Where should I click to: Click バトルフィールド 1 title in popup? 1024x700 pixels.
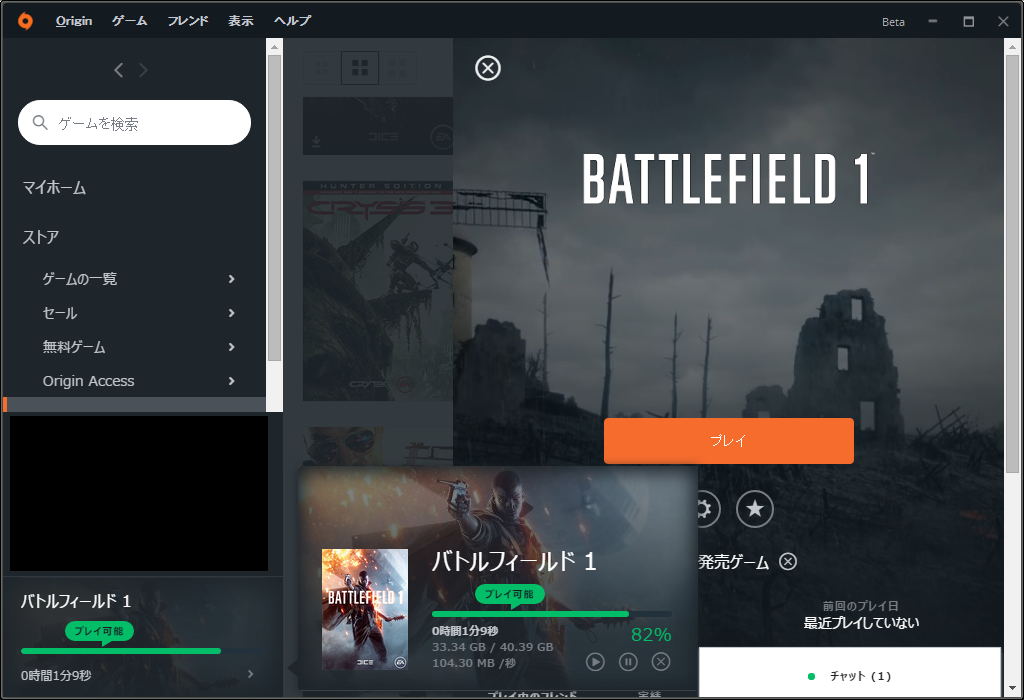click(x=514, y=562)
